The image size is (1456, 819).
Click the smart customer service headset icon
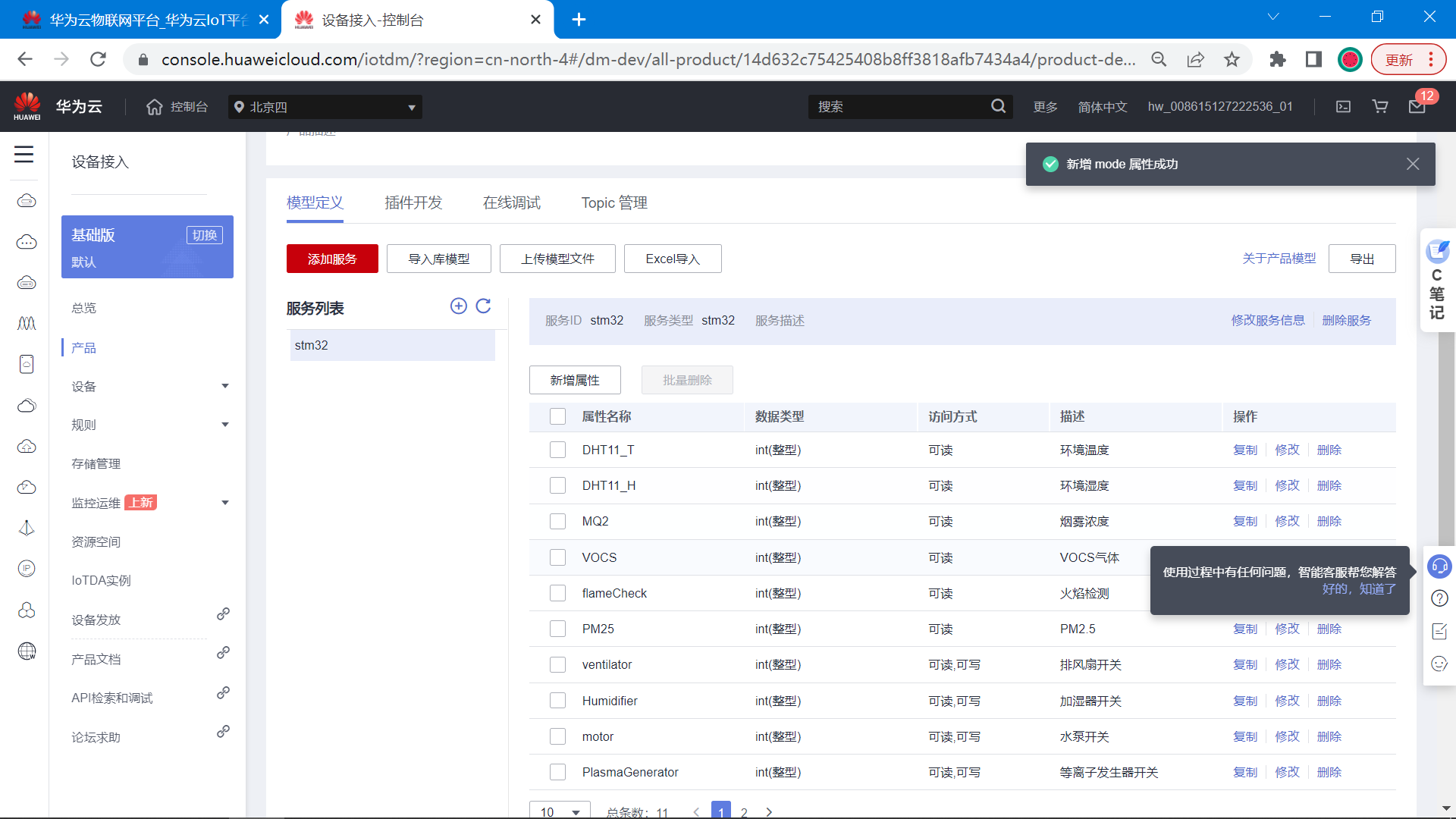tap(1439, 566)
